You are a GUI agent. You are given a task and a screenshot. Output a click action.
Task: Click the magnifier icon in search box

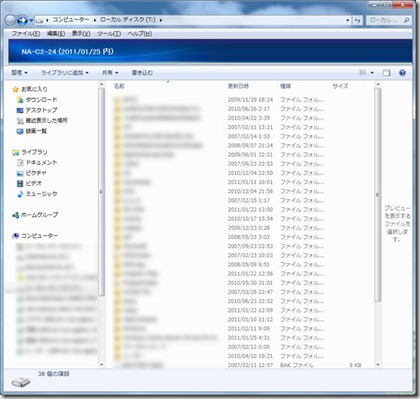406,20
